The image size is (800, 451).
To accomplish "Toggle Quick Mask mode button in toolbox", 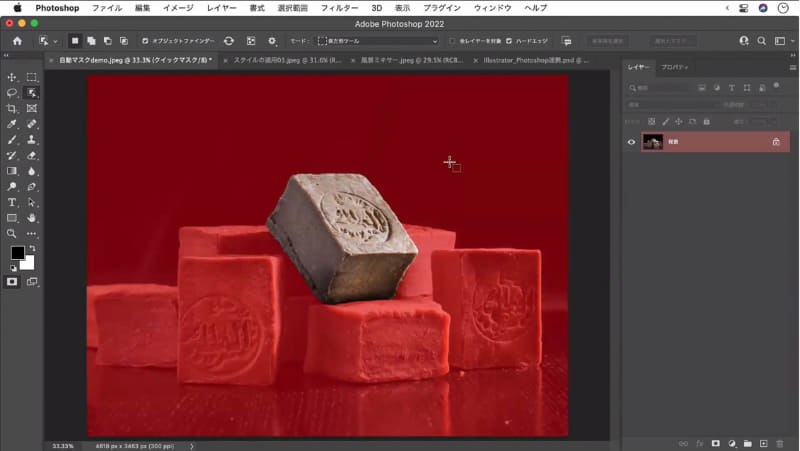I will (12, 282).
